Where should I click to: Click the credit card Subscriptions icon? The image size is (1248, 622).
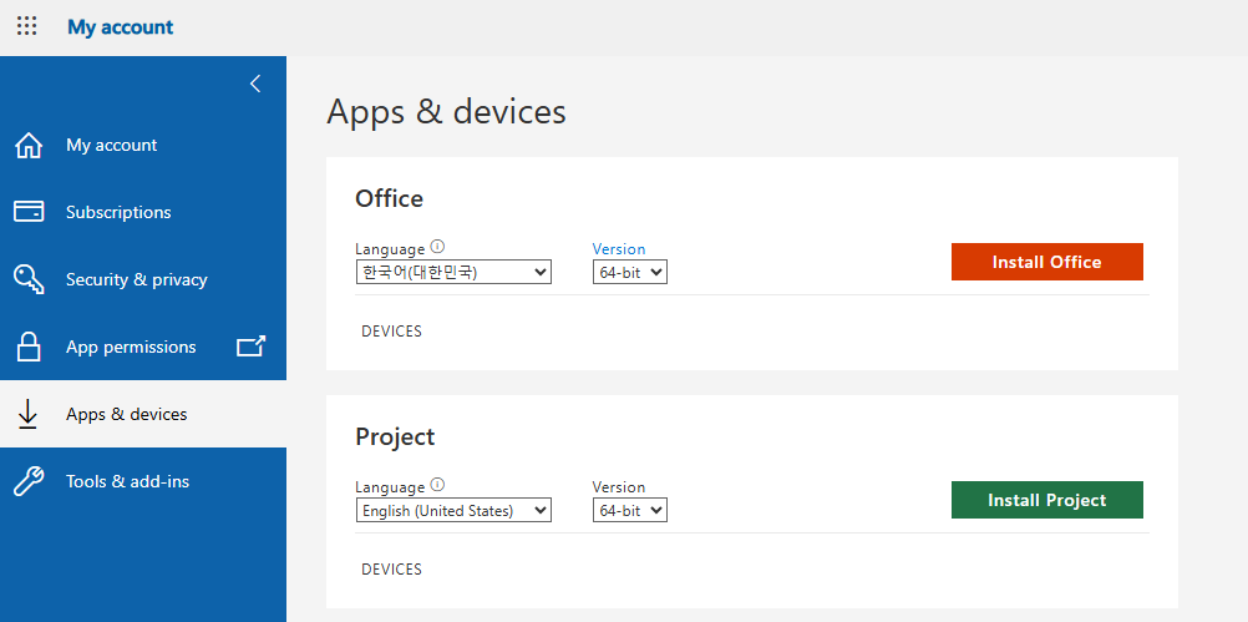point(29,212)
